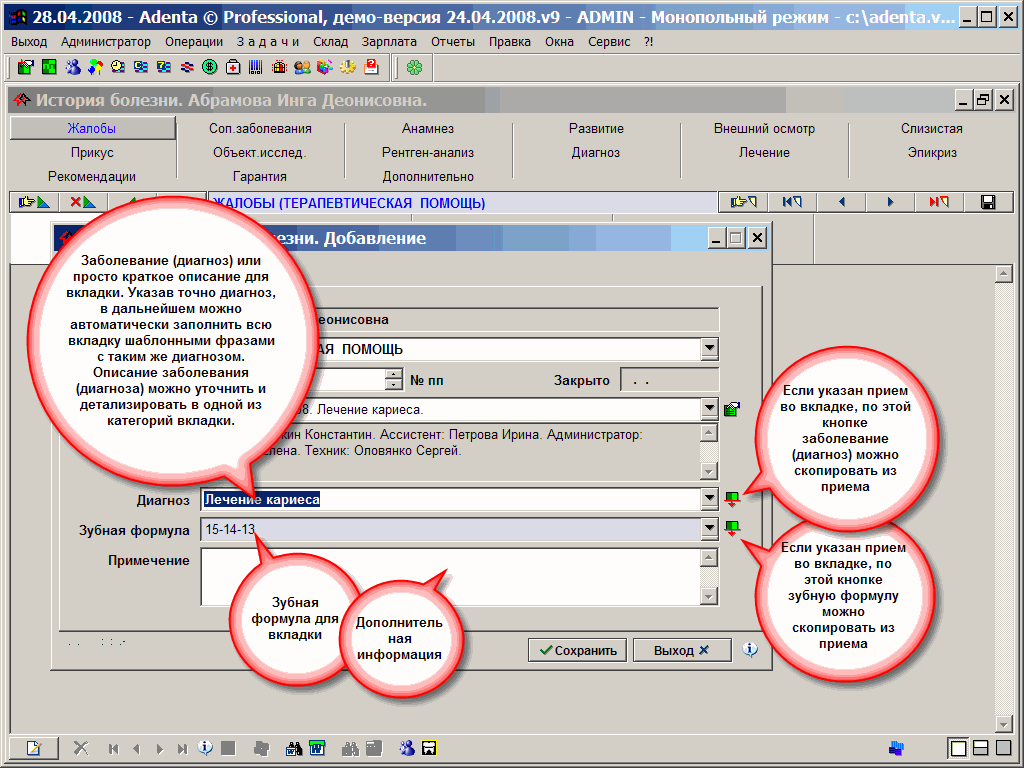Open the Зубная формула dropdown list

point(709,529)
